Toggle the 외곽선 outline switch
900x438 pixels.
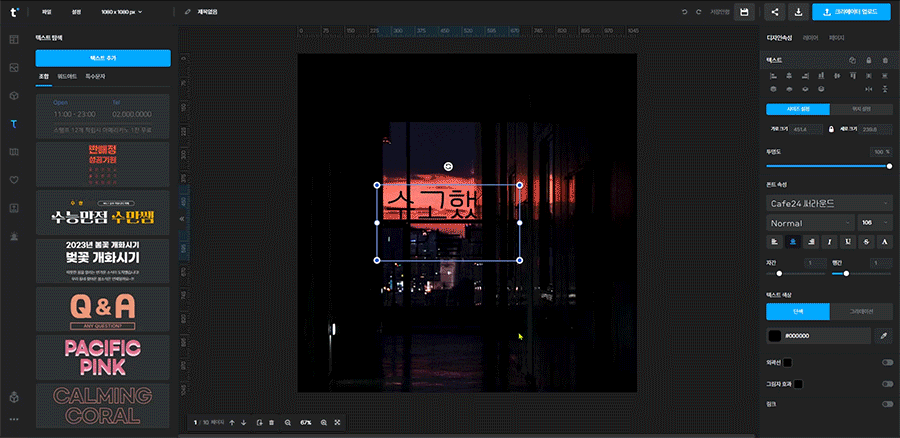(887, 362)
